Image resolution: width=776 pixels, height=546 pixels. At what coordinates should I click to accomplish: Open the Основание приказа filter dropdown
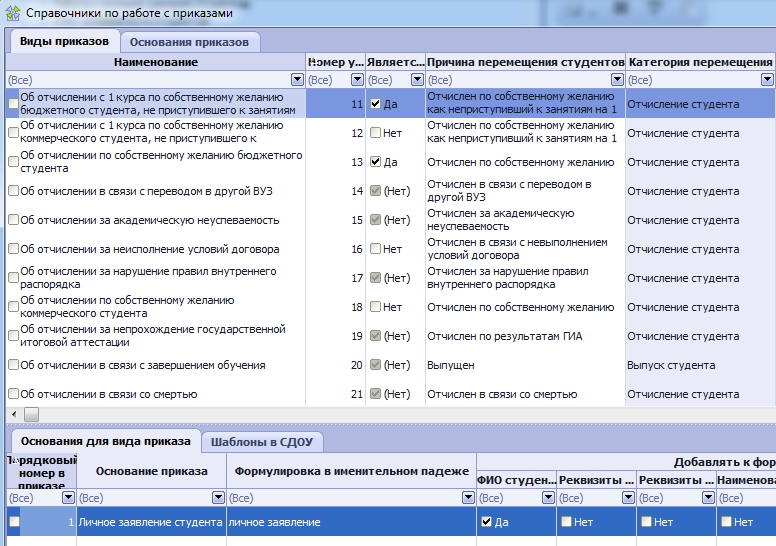tap(218, 497)
